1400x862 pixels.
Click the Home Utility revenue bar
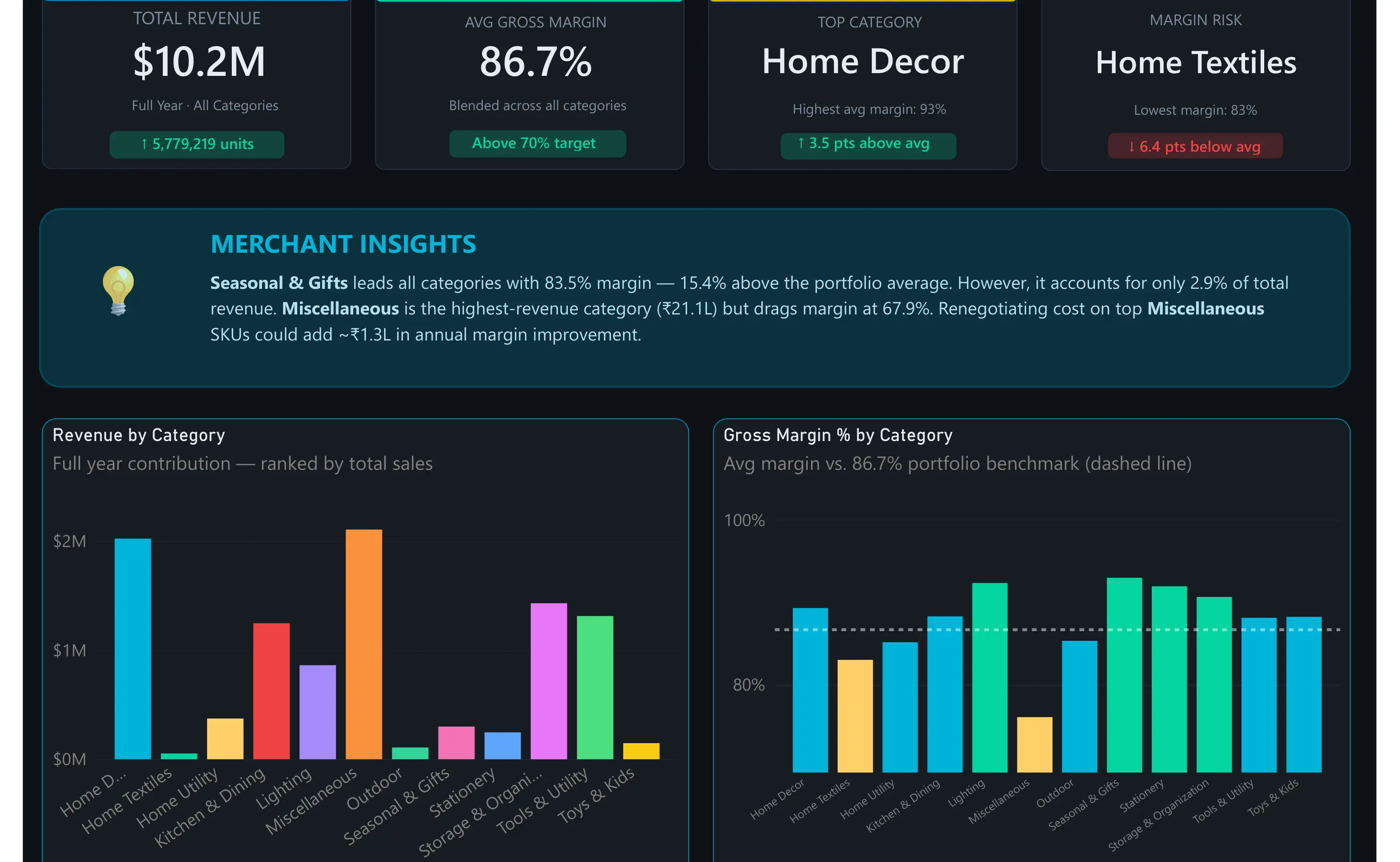point(225,739)
